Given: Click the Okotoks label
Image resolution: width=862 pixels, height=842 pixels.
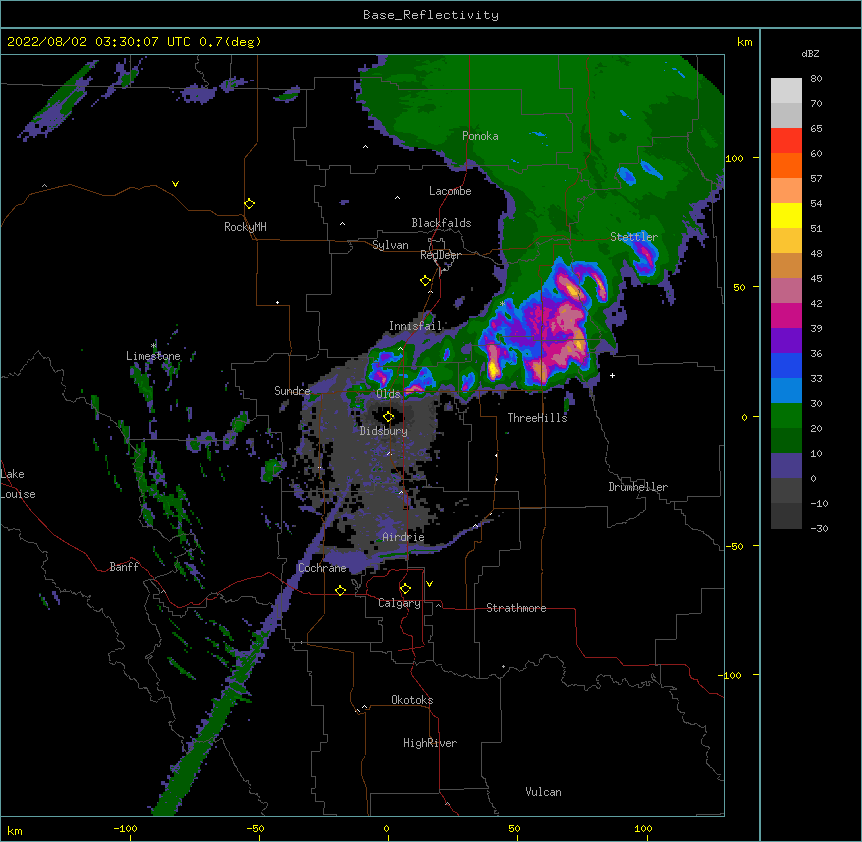Looking at the screenshot, I should tap(412, 700).
